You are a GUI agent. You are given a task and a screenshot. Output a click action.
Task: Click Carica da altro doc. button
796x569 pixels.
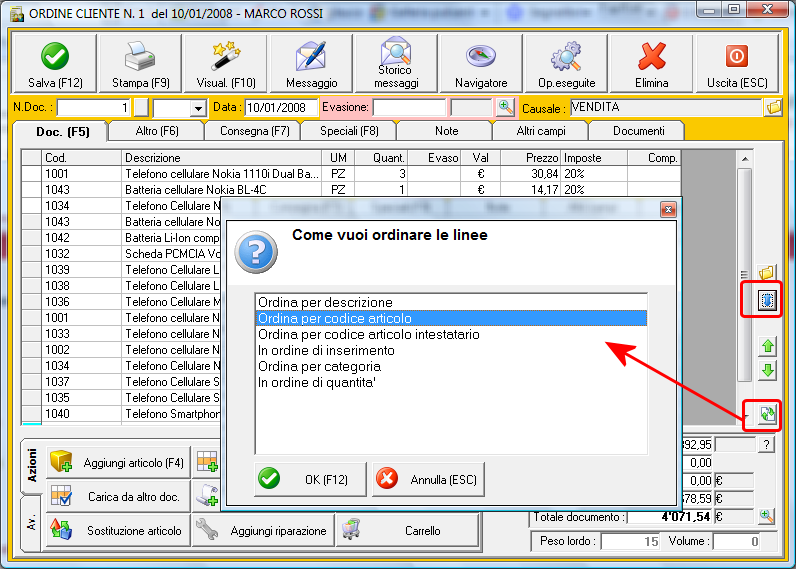[x=118, y=496]
